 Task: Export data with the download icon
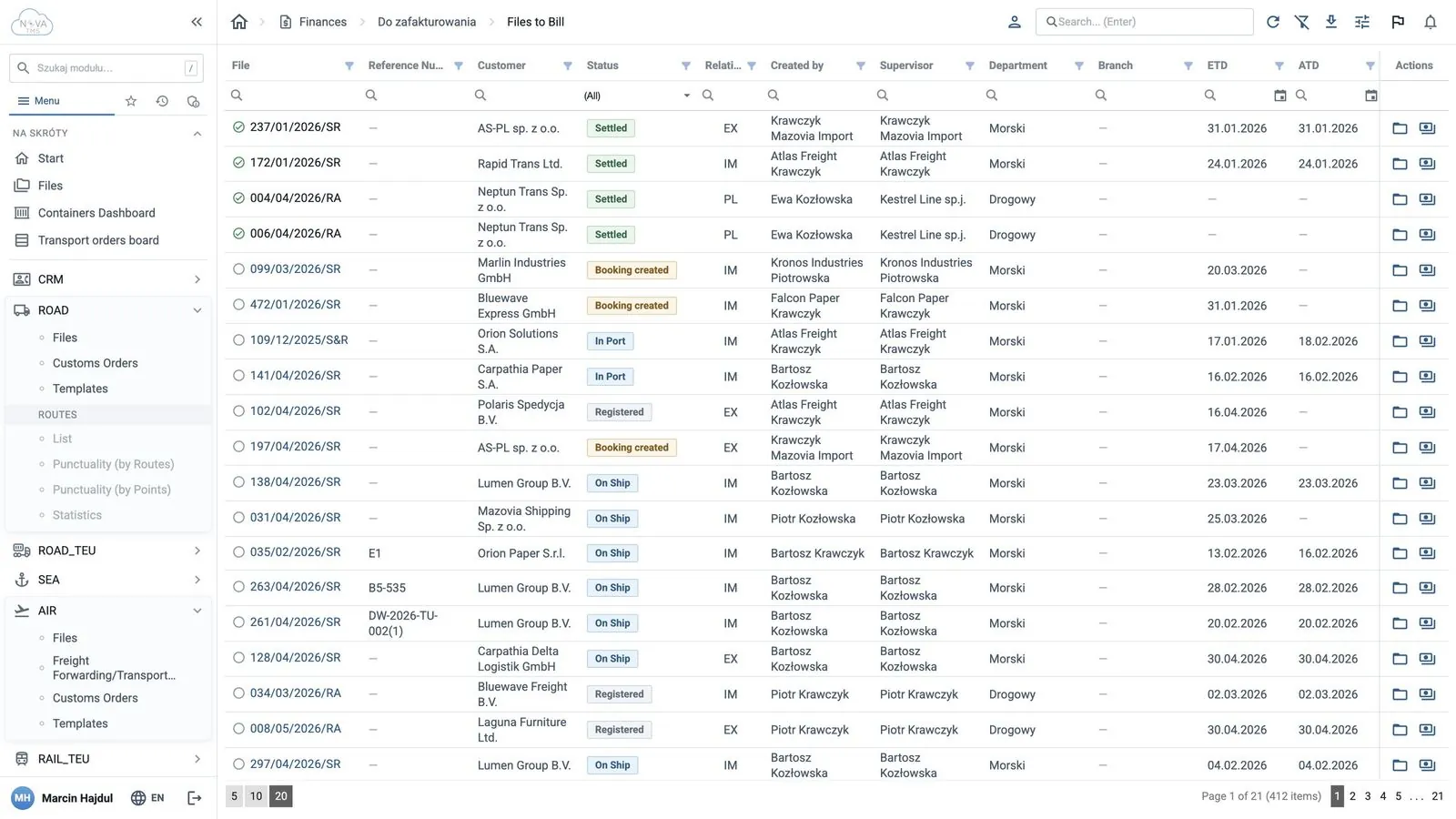coord(1331,22)
